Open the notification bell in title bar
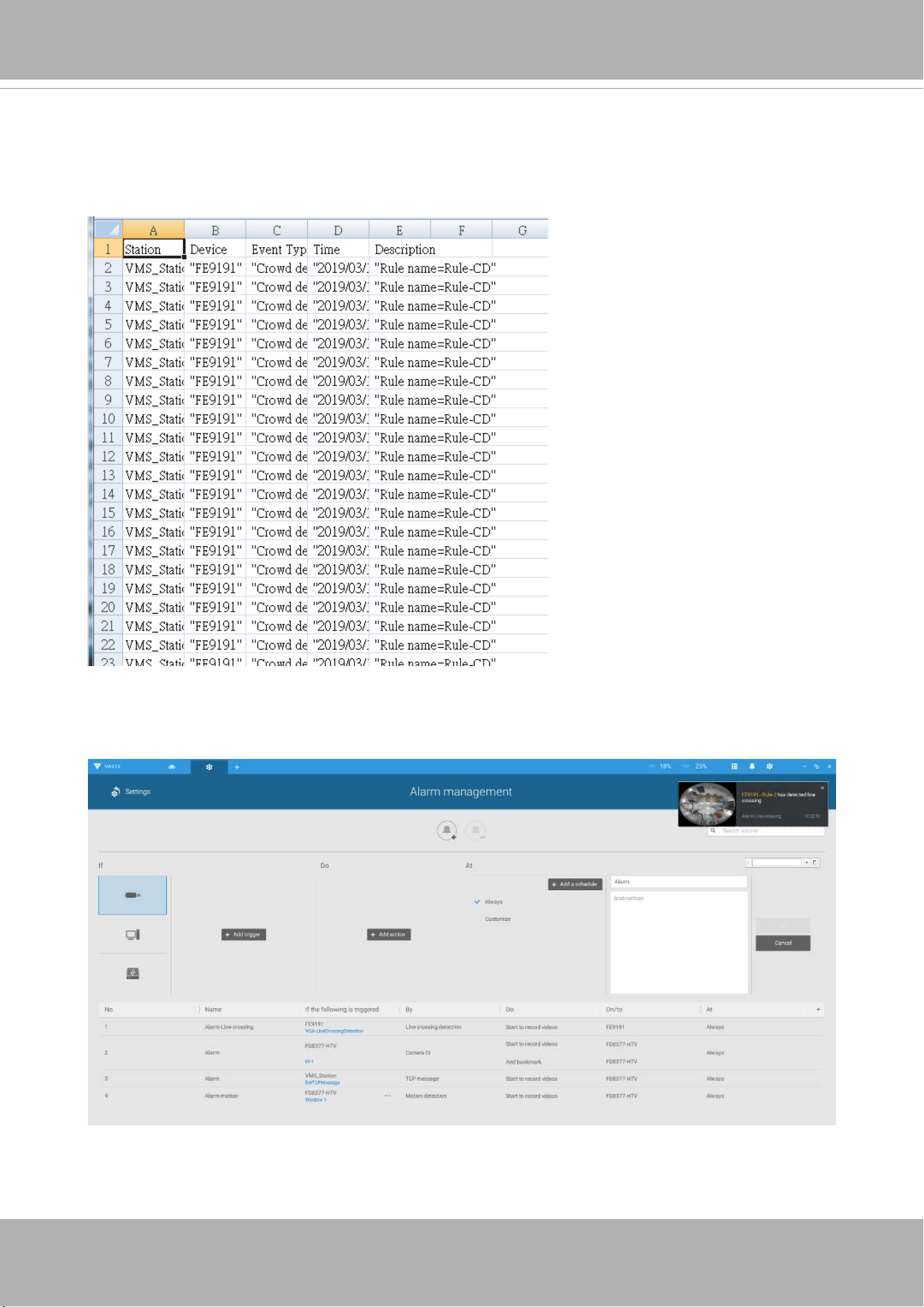This screenshot has height=1307, width=924. (x=752, y=767)
